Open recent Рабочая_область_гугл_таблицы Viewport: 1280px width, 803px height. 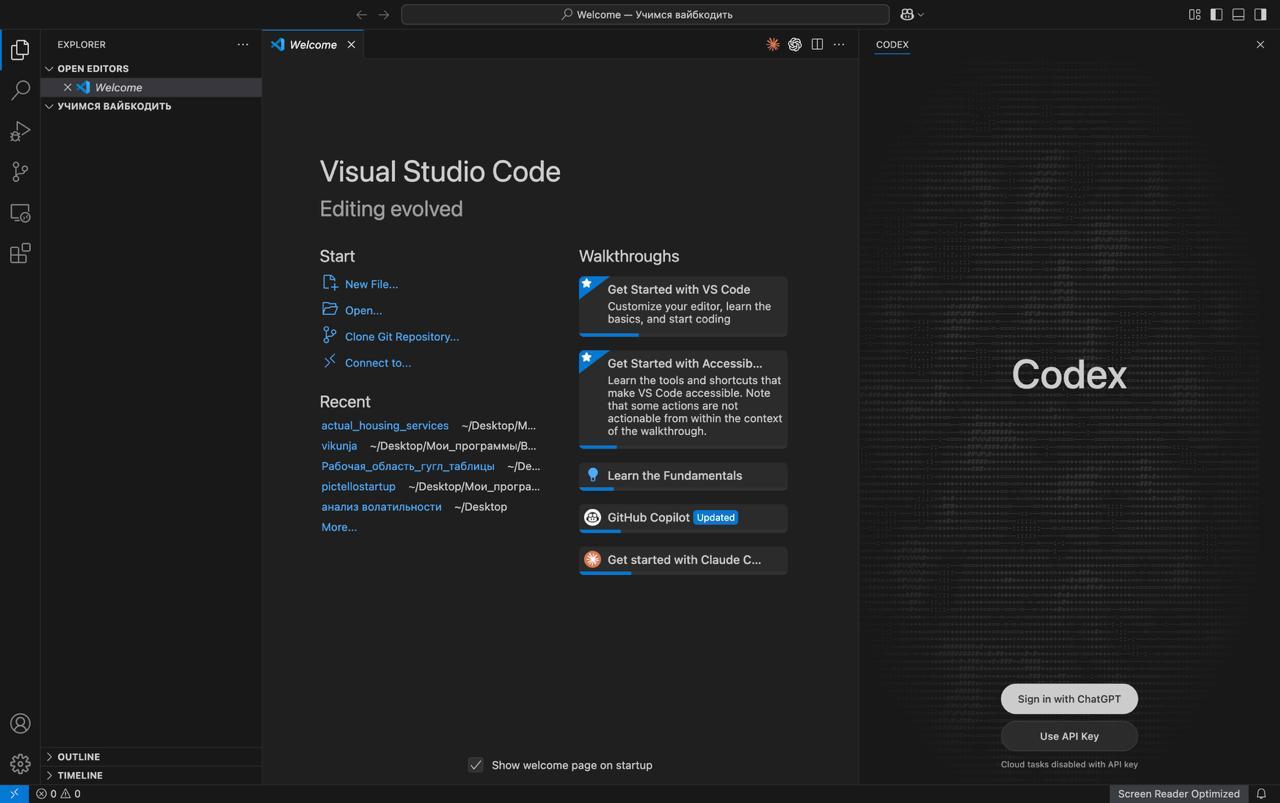(x=408, y=466)
